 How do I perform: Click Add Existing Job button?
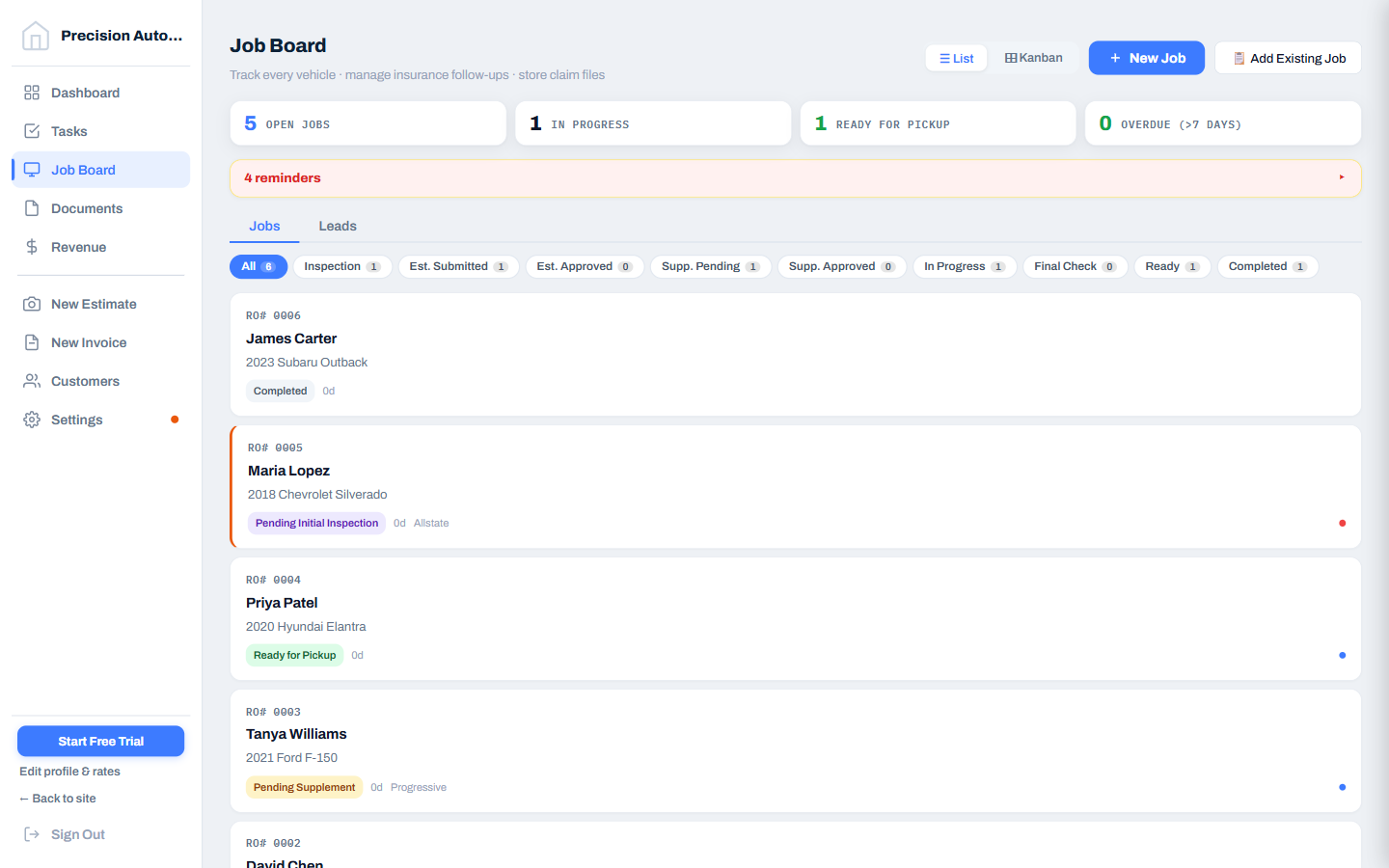click(x=1288, y=58)
